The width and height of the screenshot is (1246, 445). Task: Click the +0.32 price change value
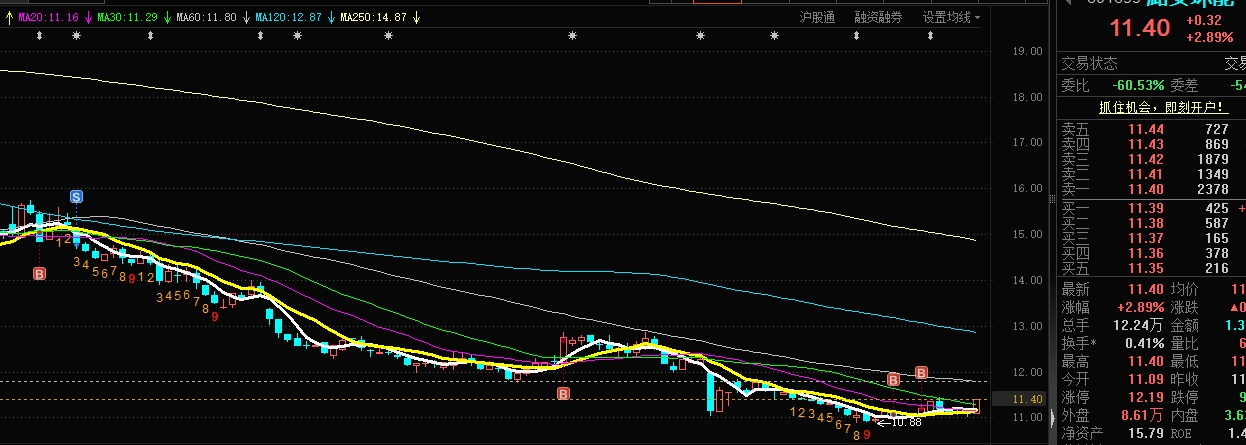pos(1204,20)
